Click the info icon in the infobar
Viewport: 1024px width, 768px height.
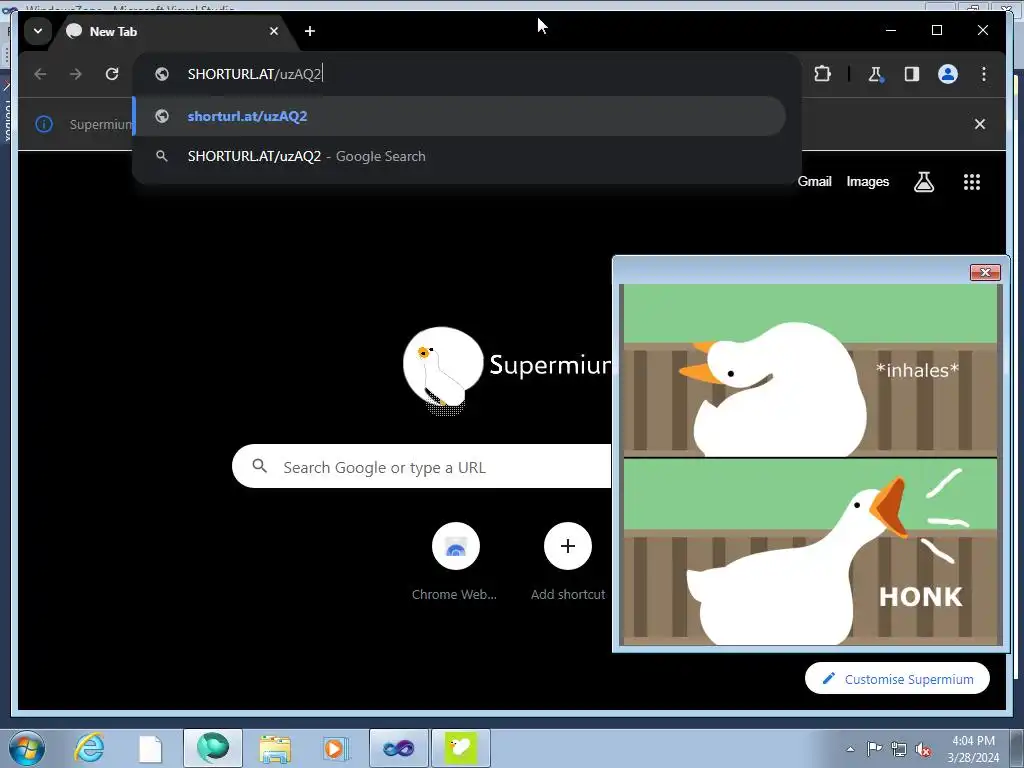44,124
